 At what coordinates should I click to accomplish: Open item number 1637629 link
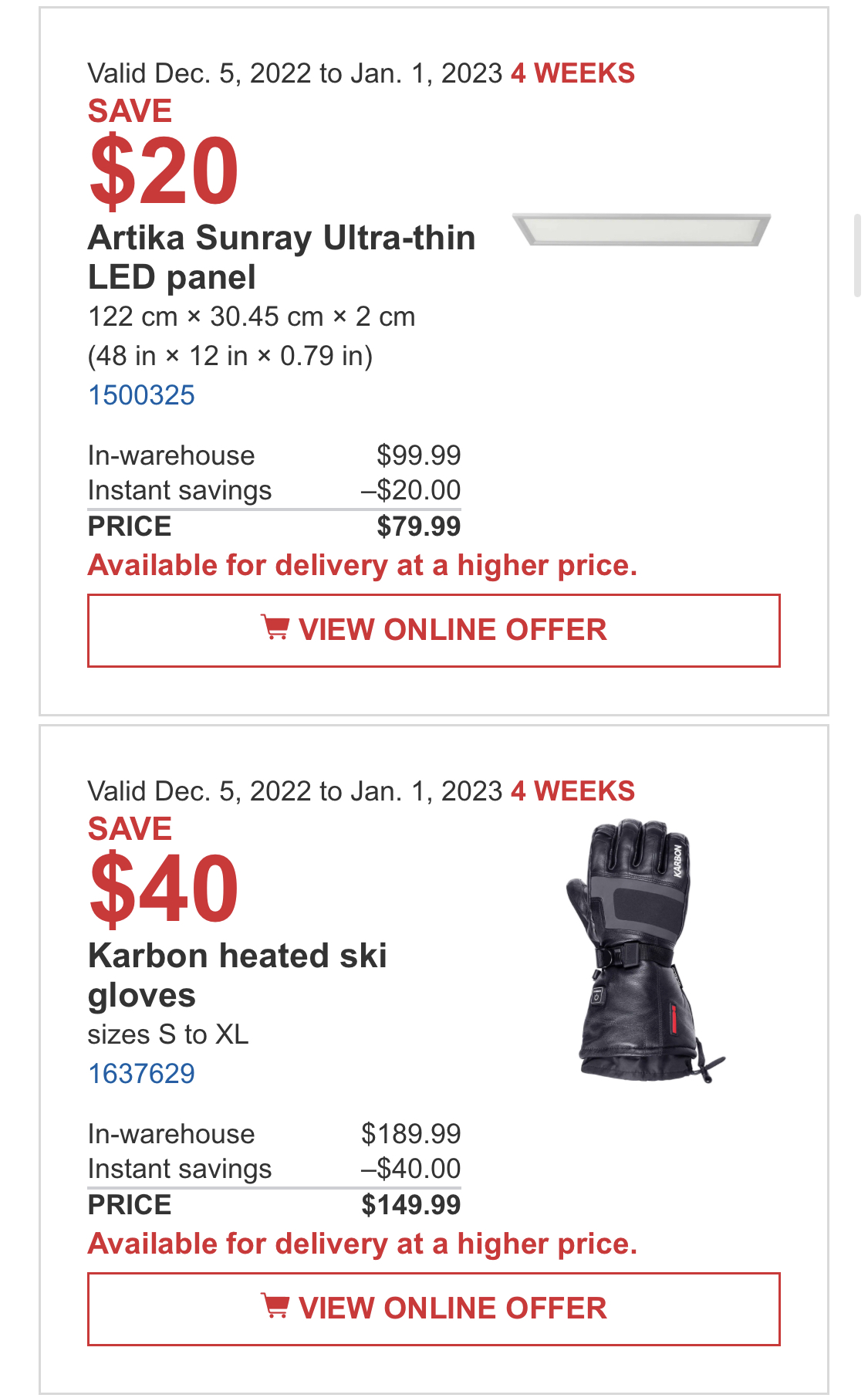141,1074
